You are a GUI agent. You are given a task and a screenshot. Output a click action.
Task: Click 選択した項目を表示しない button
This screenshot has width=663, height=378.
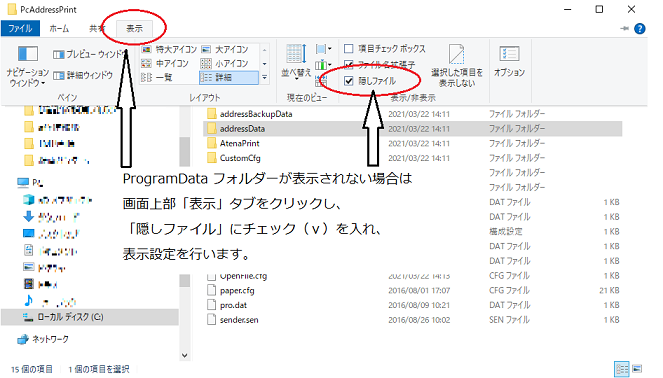[x=457, y=66]
